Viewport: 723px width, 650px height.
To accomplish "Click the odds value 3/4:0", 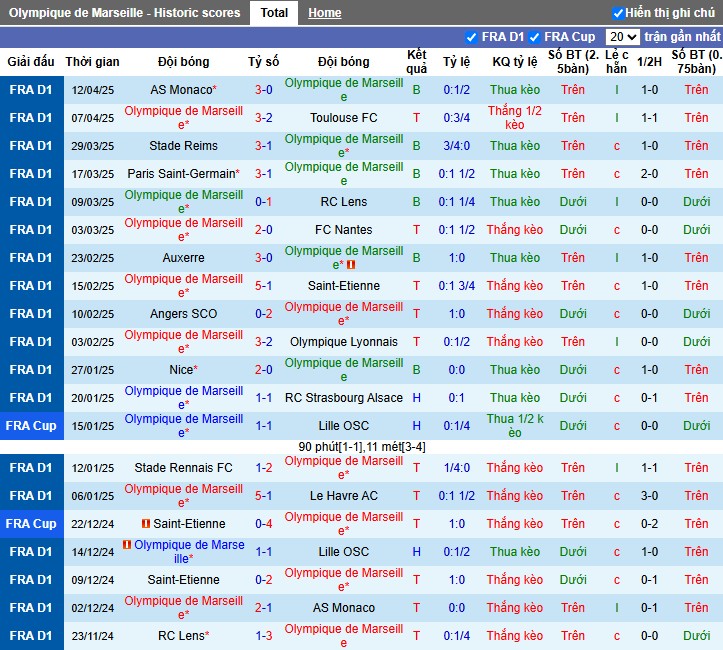I will pyautogui.click(x=456, y=146).
